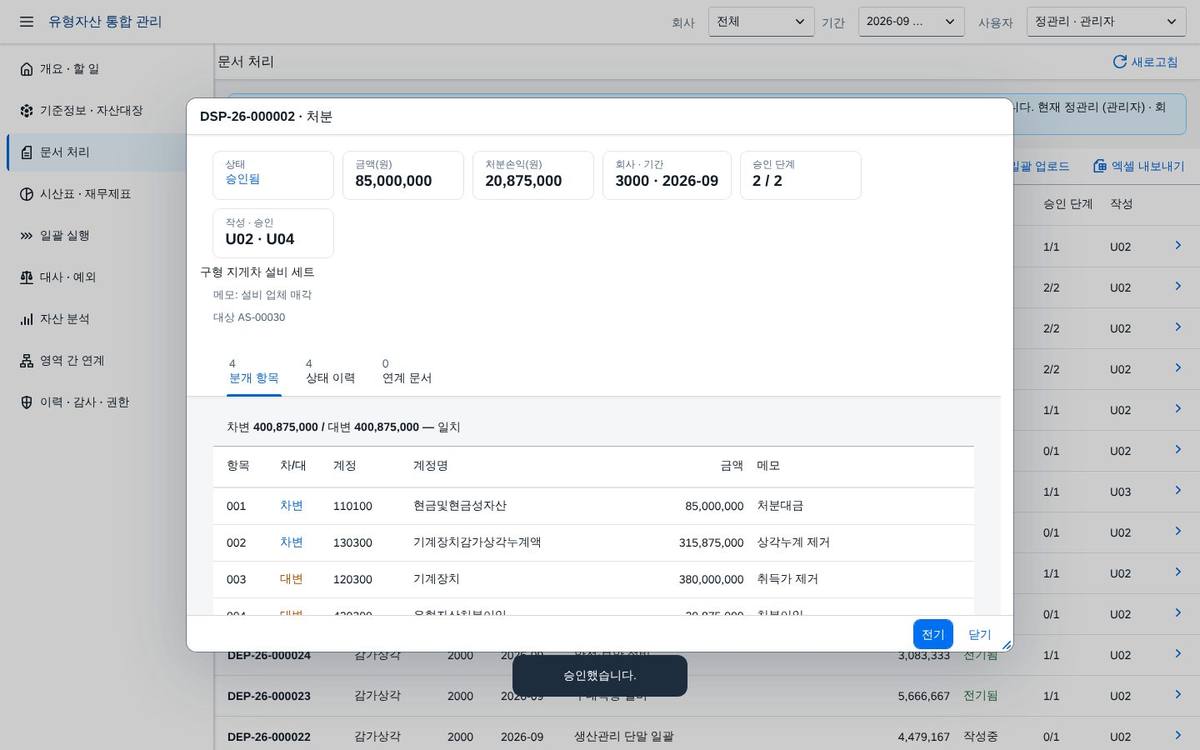The width and height of the screenshot is (1200, 750).
Task: Click the document icon beside 문서 처리
Action: [26, 152]
